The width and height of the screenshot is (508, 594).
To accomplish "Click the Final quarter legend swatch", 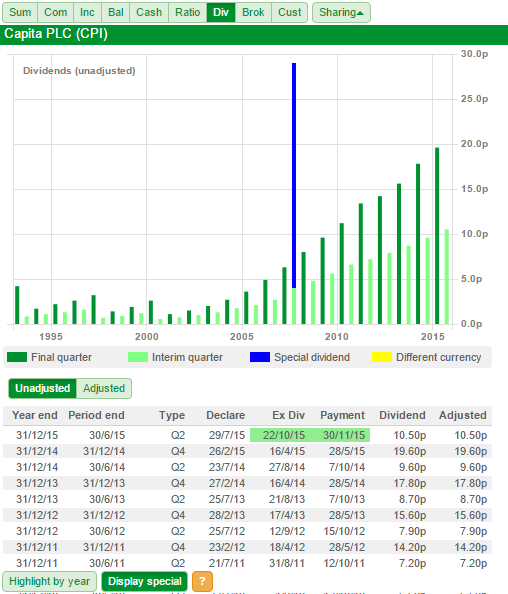I will coord(17,357).
